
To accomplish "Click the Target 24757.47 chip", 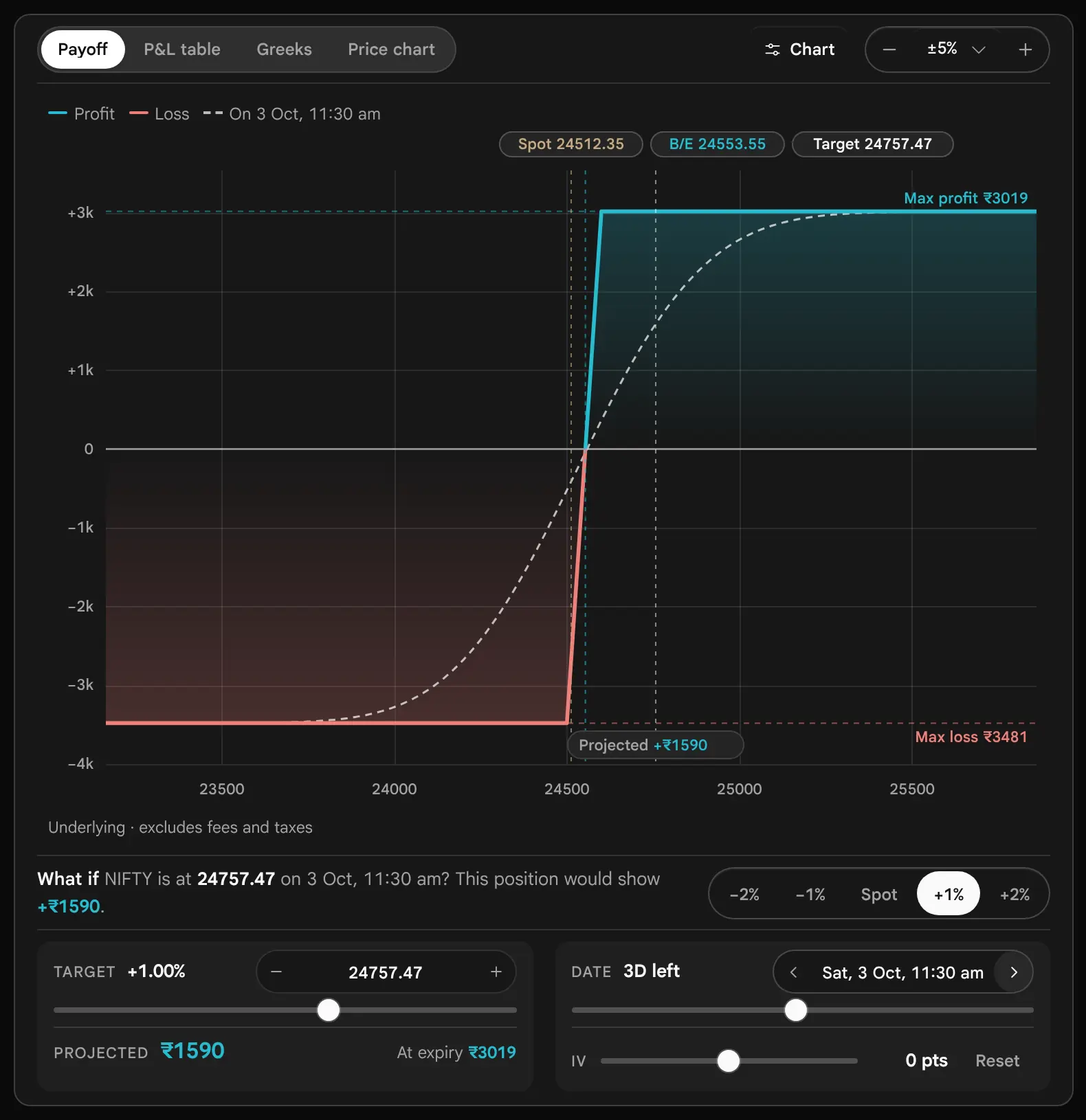I will click(x=873, y=144).
